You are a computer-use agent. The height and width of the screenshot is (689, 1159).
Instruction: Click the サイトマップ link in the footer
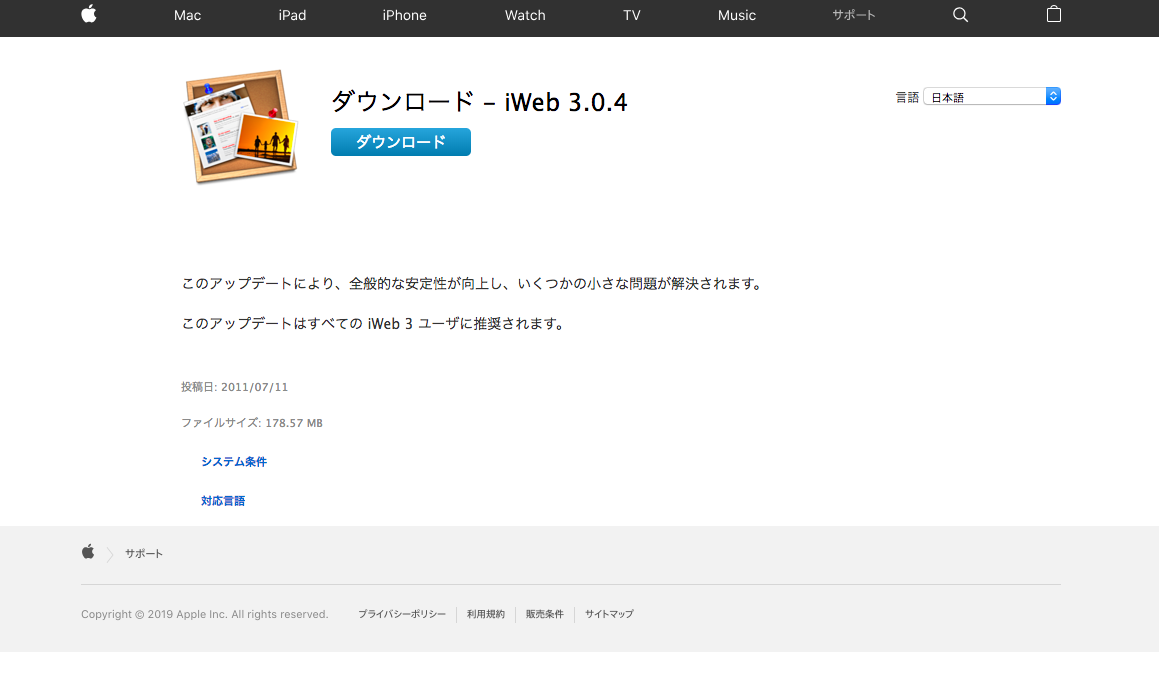click(608, 614)
